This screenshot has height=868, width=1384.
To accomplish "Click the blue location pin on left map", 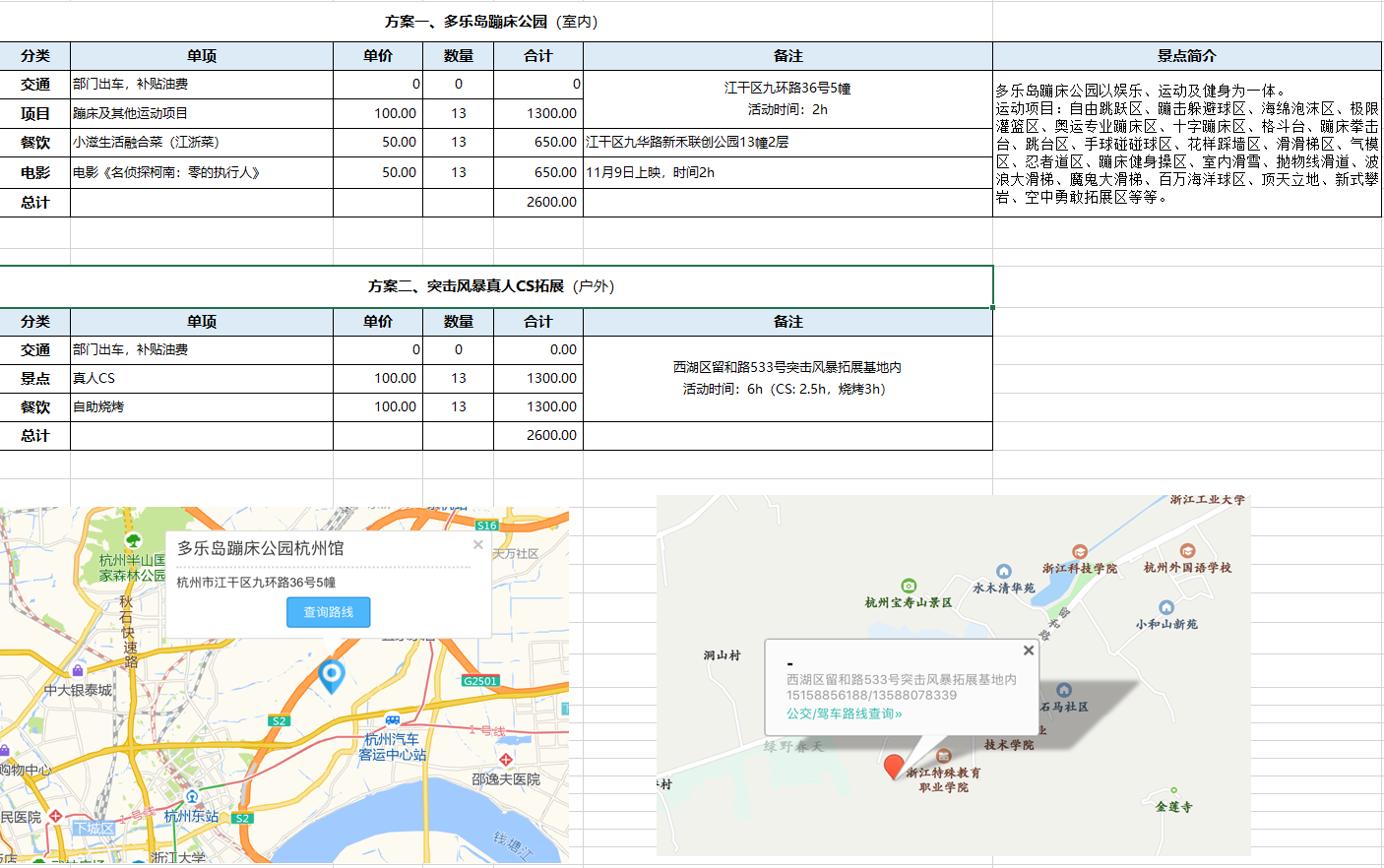I will click(332, 675).
